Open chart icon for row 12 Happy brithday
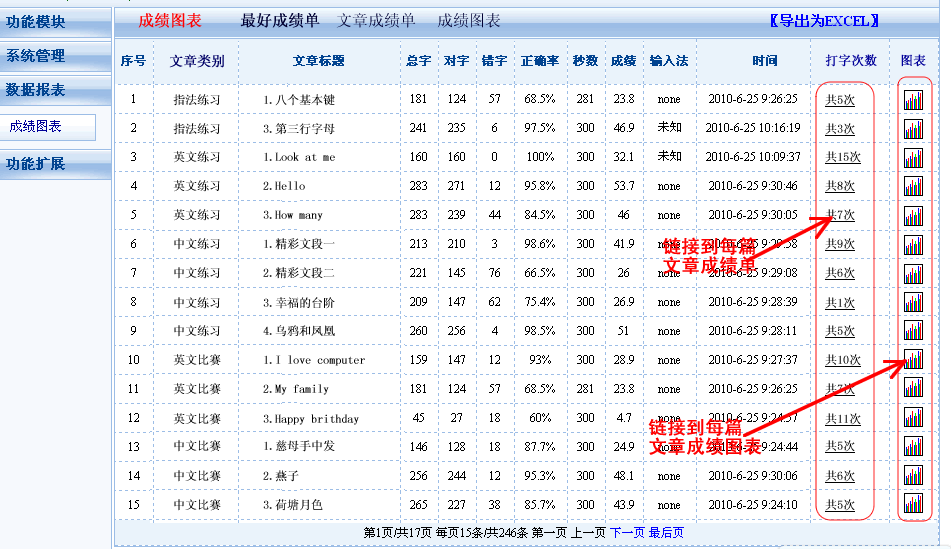This screenshot has height=549, width=951. (x=913, y=418)
